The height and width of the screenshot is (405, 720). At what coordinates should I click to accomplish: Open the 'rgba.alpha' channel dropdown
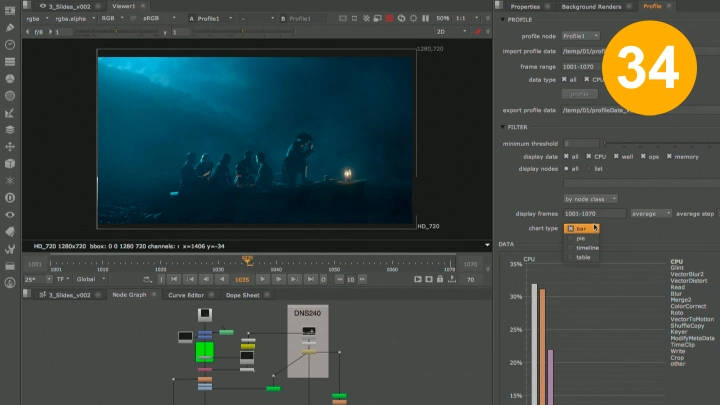pyautogui.click(x=75, y=18)
